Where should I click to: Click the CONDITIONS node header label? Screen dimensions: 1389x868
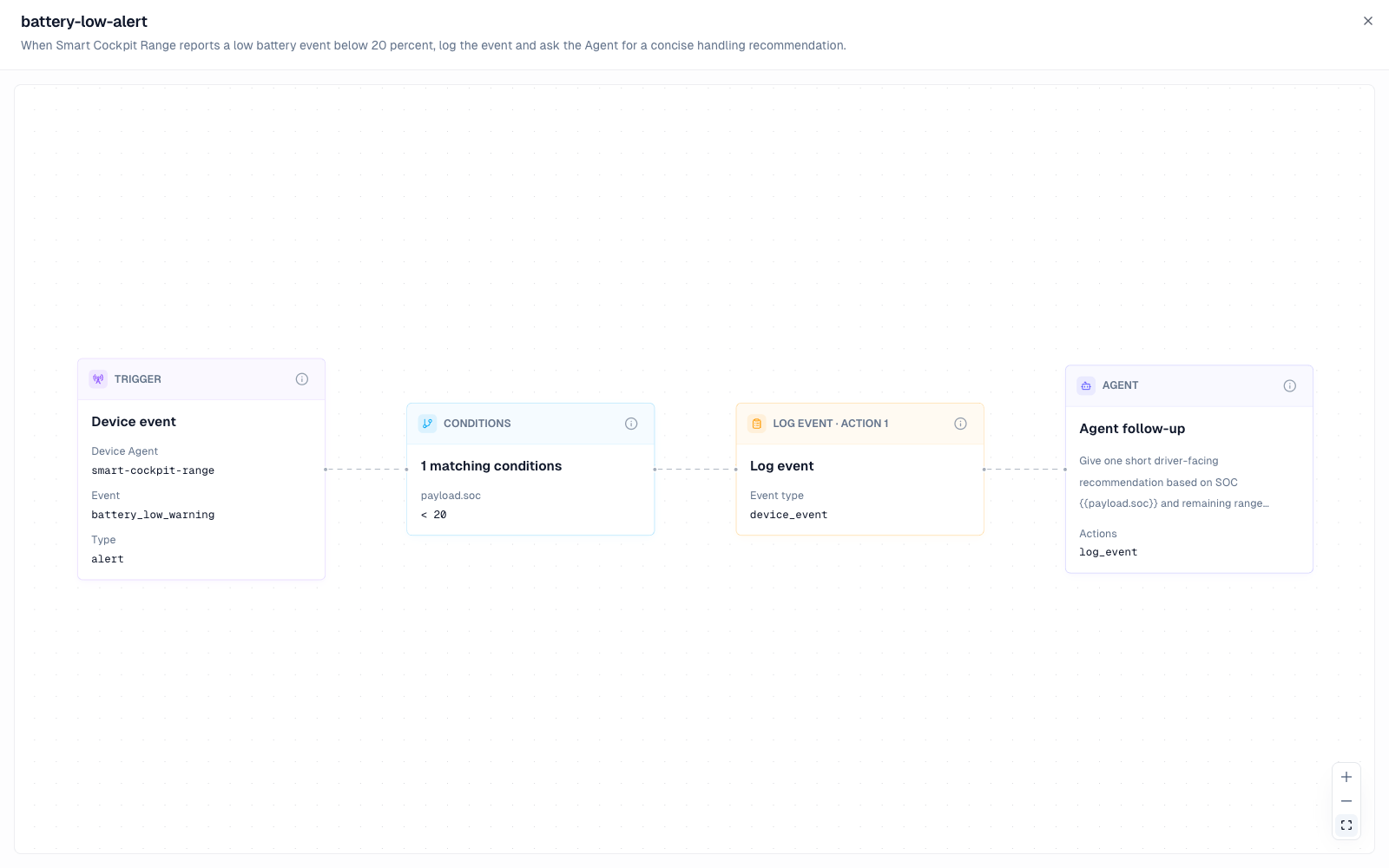477,424
